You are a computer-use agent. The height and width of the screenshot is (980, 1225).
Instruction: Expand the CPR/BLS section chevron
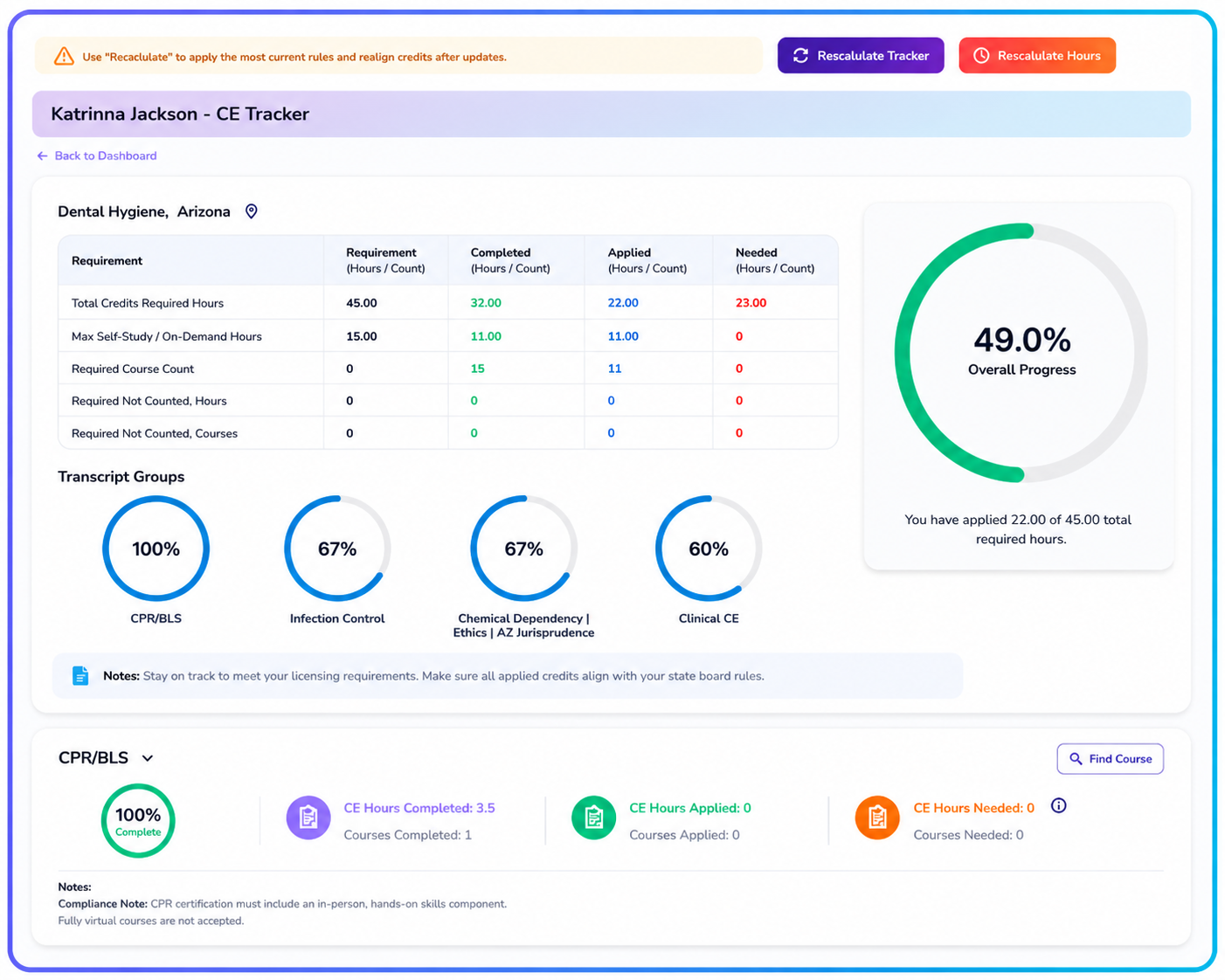(148, 758)
